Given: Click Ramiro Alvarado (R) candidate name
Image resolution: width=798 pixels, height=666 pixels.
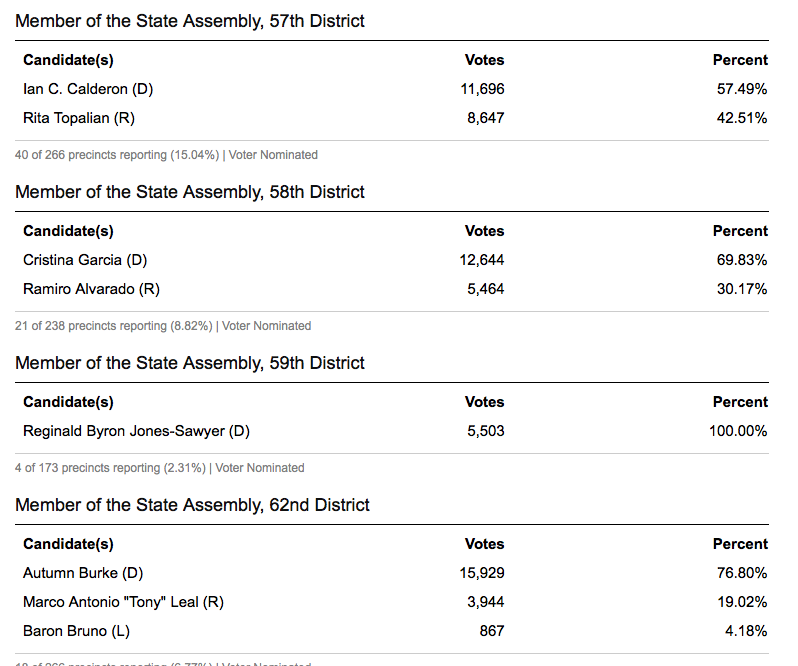Looking at the screenshot, I should coord(91,289).
